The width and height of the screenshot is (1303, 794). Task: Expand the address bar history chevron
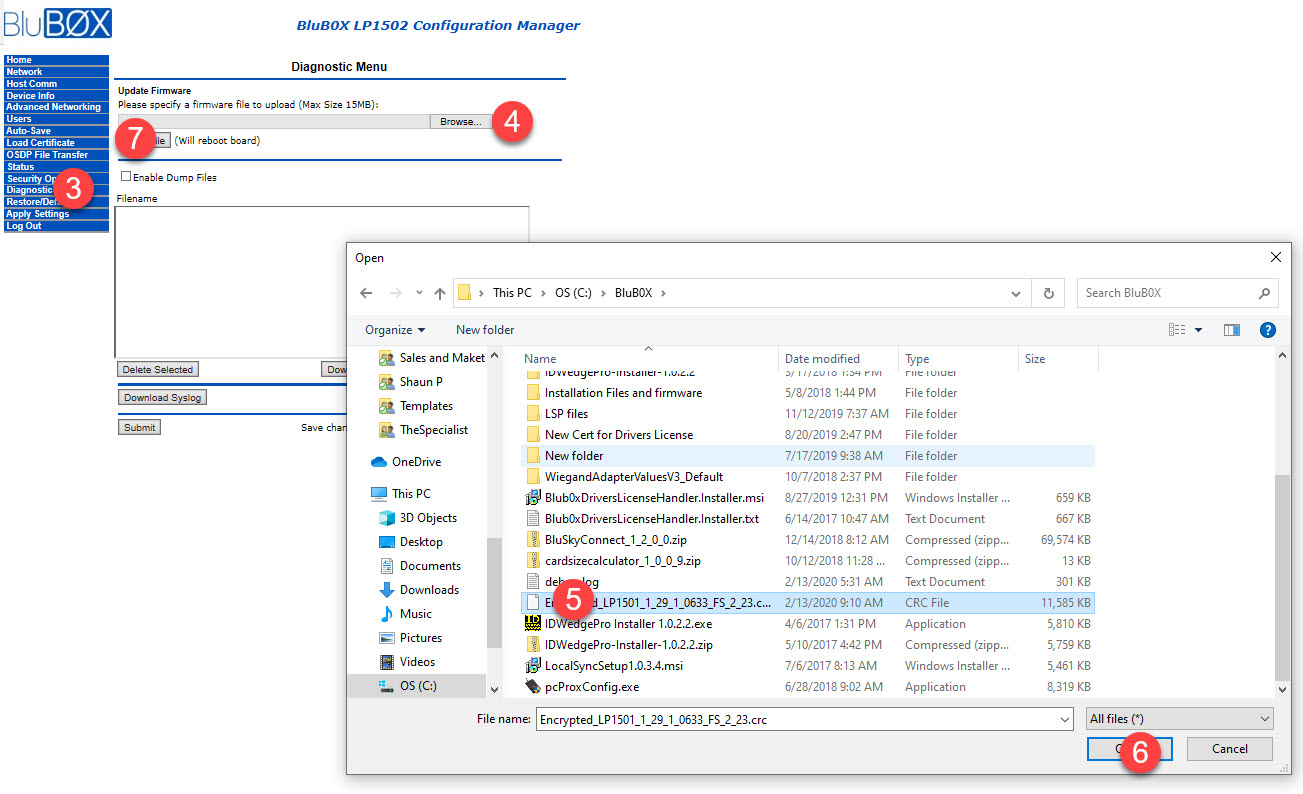pyautogui.click(x=1015, y=292)
